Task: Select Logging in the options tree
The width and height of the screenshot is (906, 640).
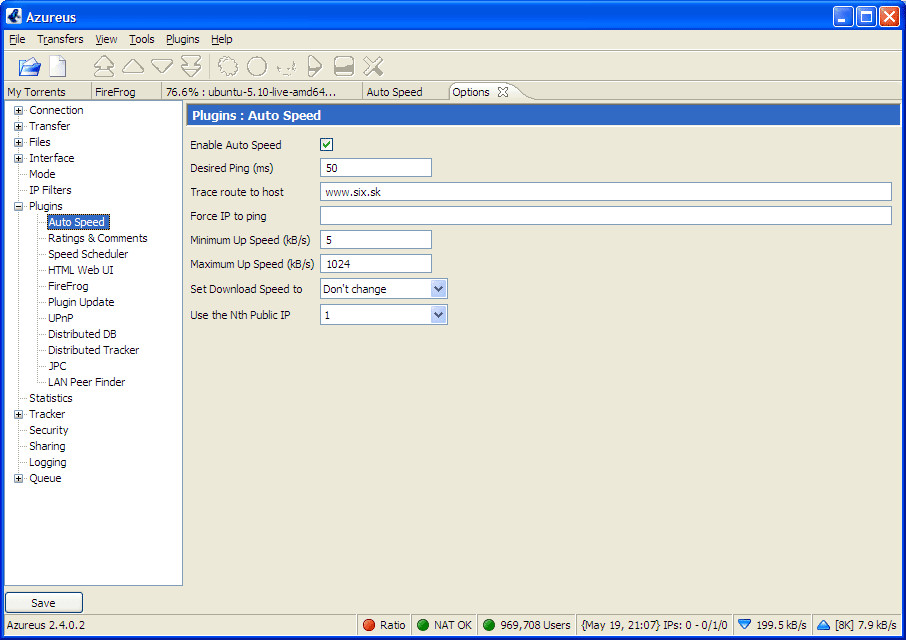Action: tap(47, 462)
